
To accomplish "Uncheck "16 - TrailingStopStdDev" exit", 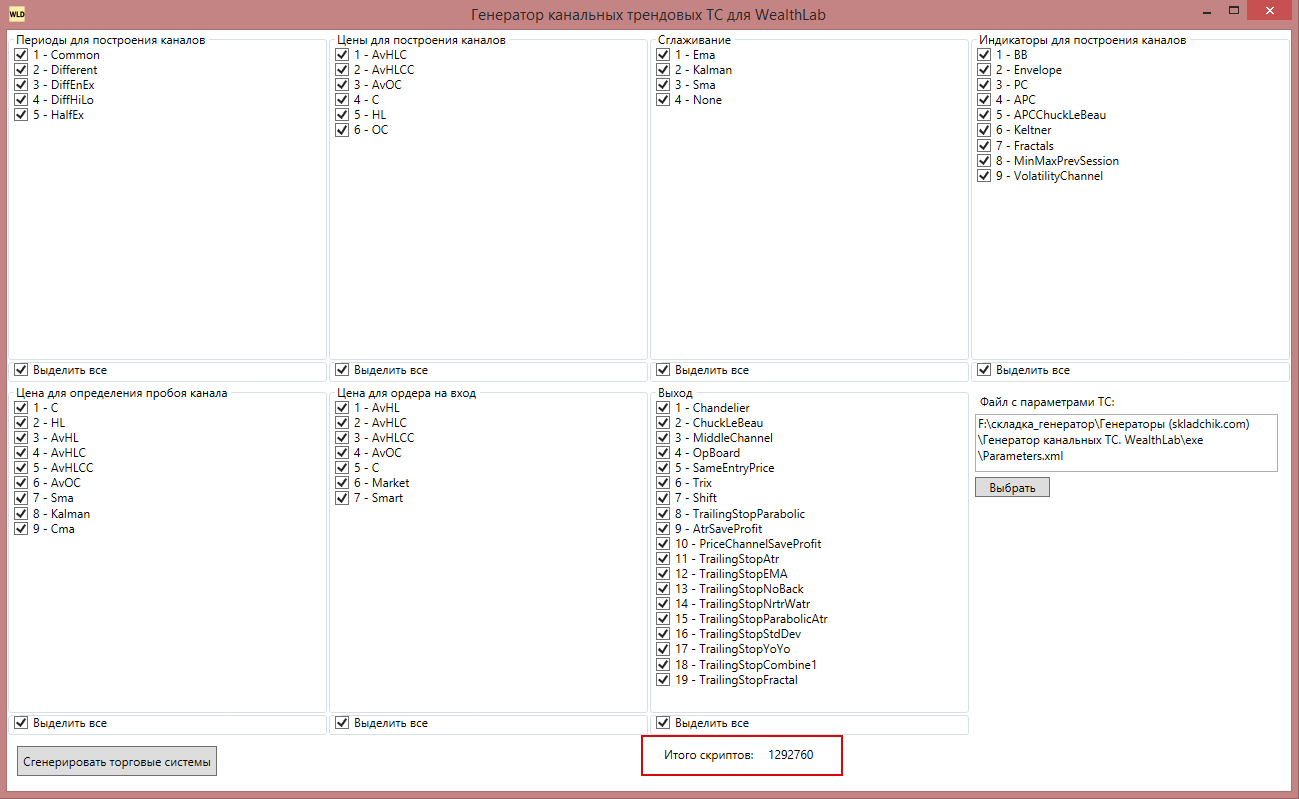I will pos(663,634).
